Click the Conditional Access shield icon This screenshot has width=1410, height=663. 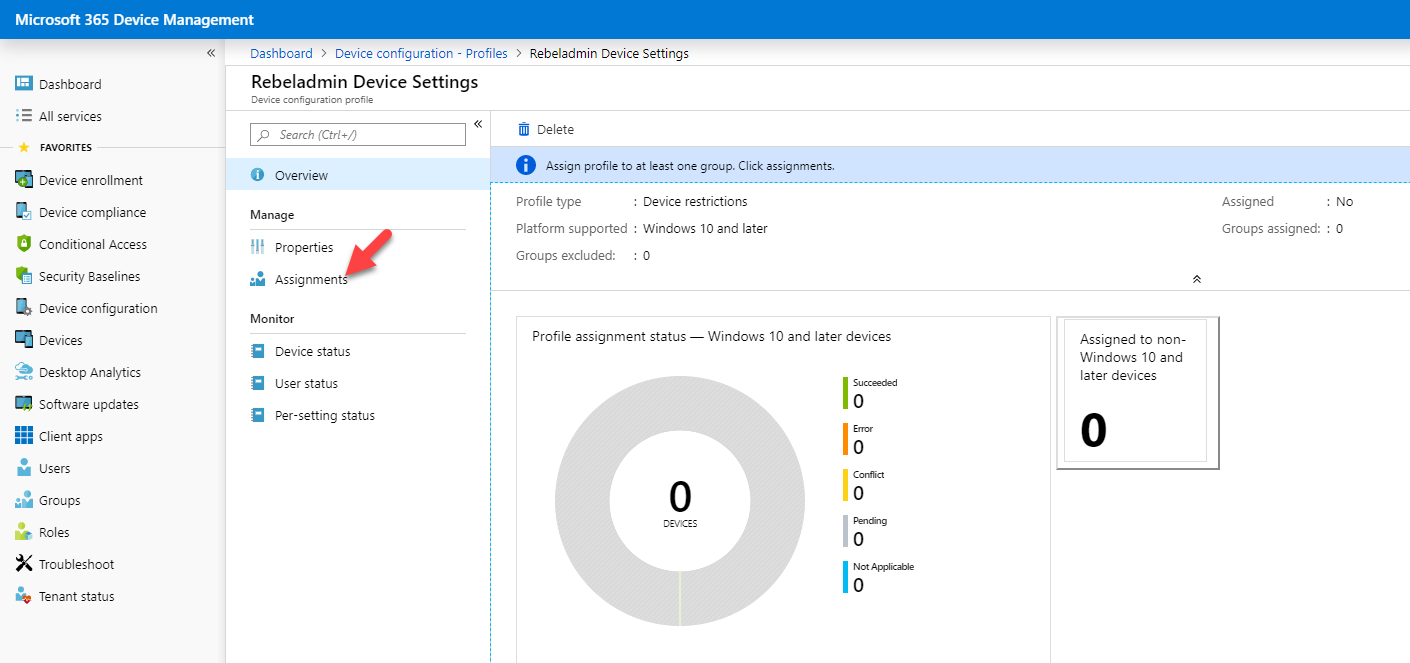[x=24, y=244]
